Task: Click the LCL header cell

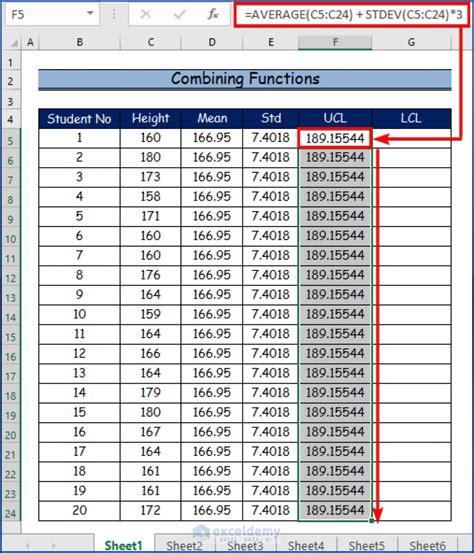Action: click(411, 119)
